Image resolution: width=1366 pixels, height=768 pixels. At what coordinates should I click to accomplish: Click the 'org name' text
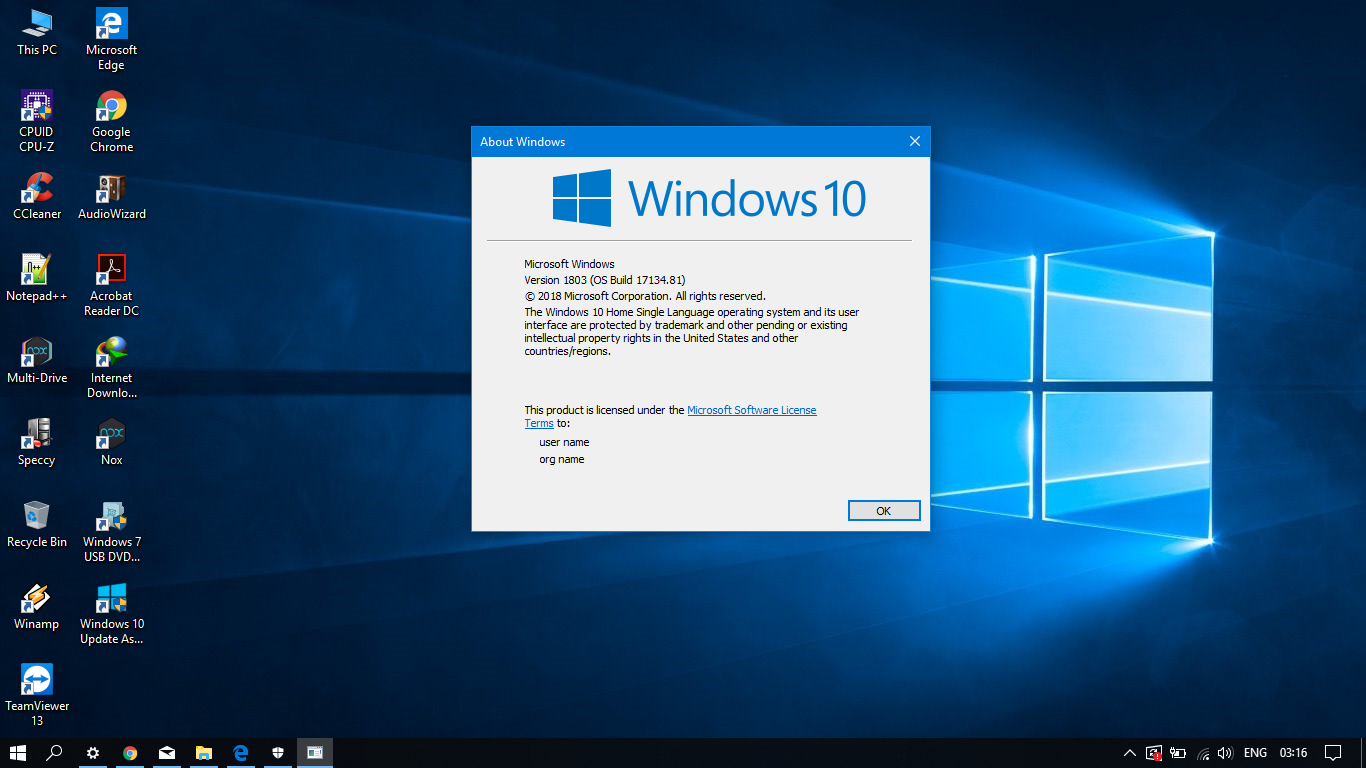(x=562, y=460)
